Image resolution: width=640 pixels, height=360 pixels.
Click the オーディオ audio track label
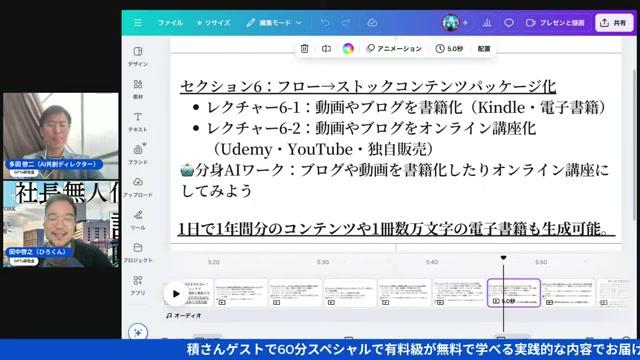pyautogui.click(x=184, y=316)
